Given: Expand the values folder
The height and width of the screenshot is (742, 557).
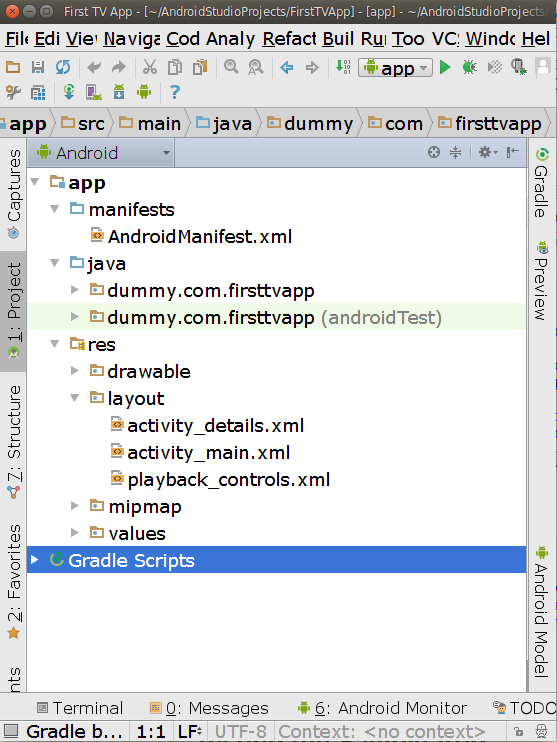Looking at the screenshot, I should point(74,533).
